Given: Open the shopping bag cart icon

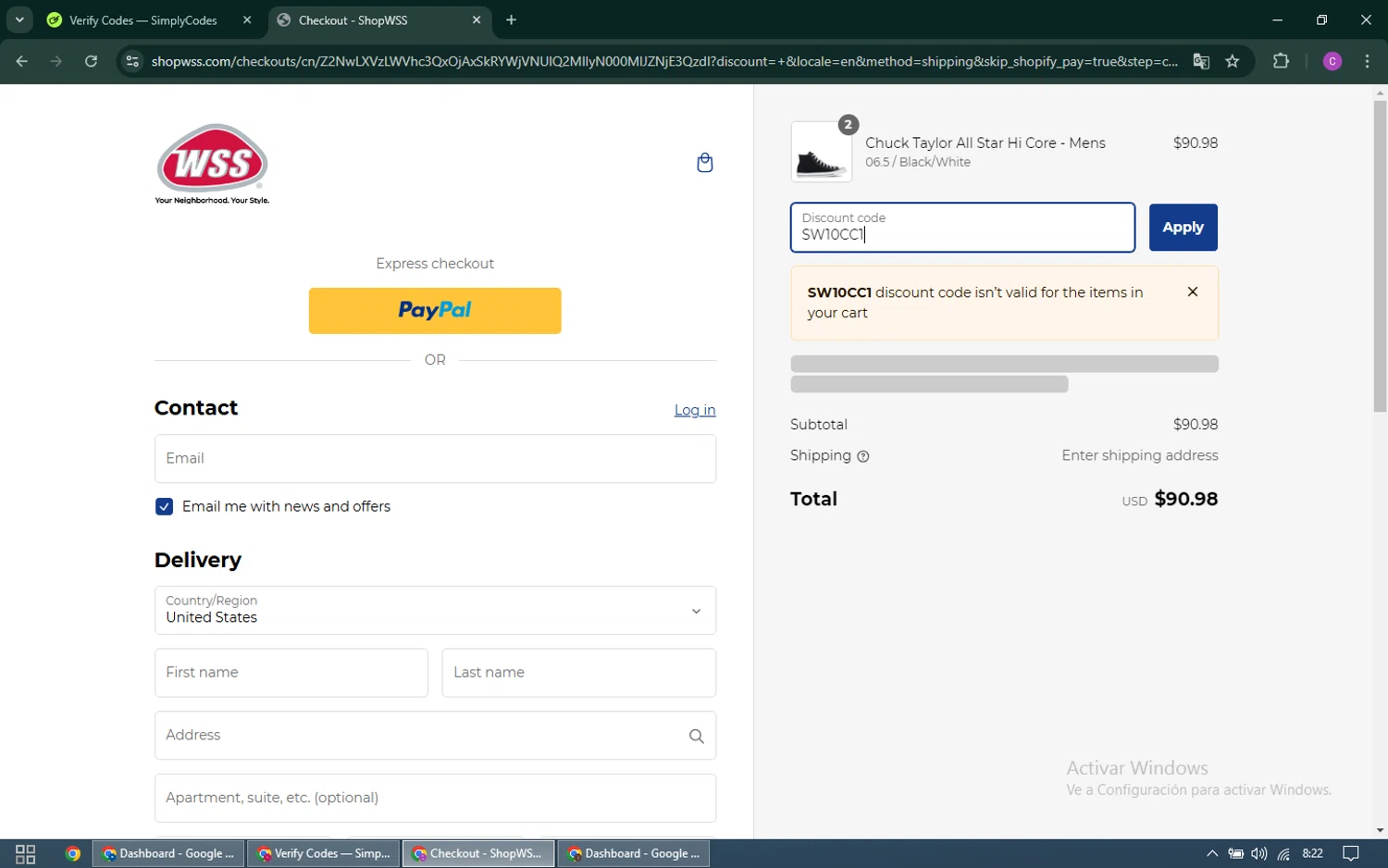Looking at the screenshot, I should 704,163.
